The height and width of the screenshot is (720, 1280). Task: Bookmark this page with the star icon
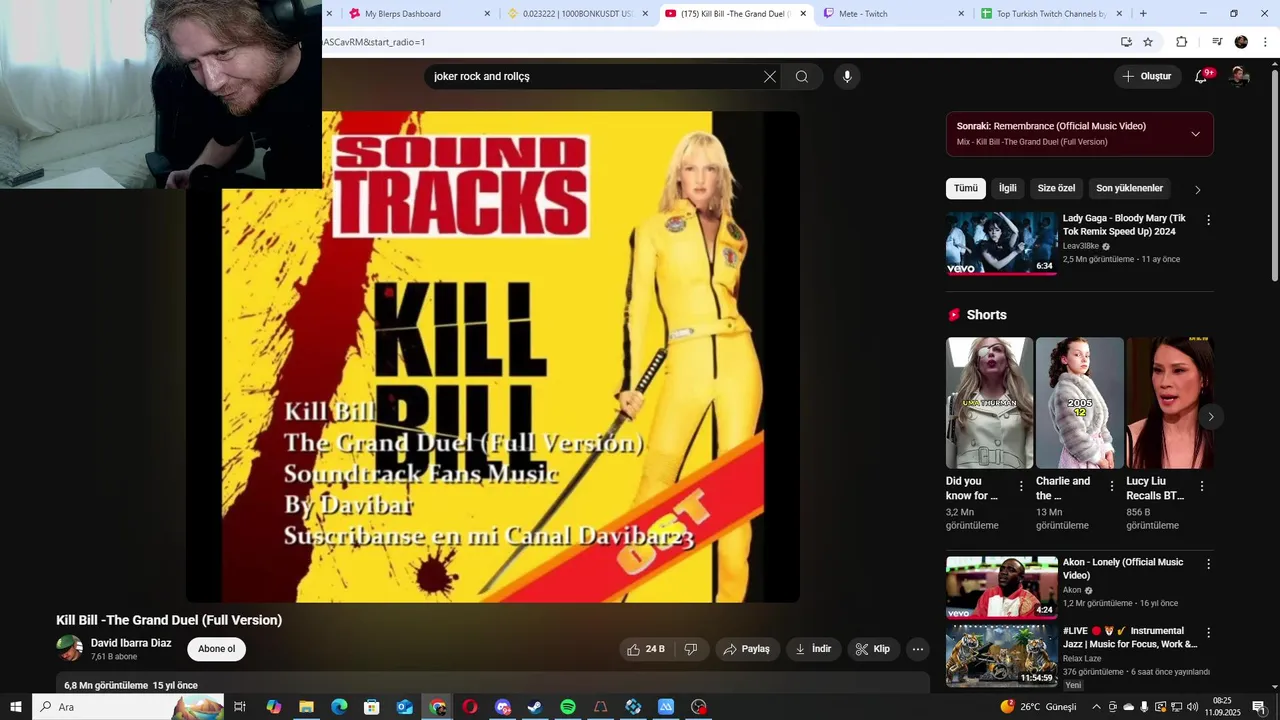1148,42
